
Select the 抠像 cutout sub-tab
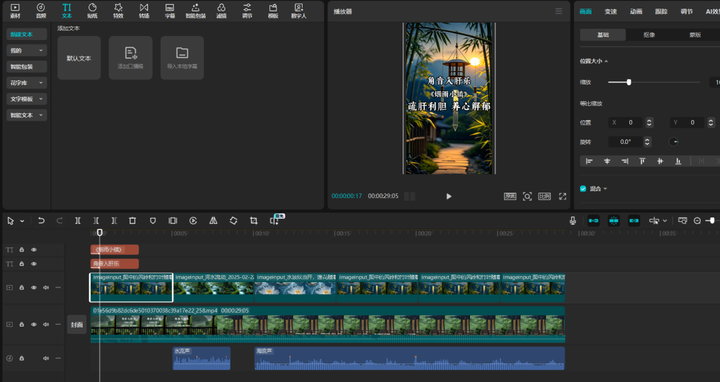click(649, 35)
